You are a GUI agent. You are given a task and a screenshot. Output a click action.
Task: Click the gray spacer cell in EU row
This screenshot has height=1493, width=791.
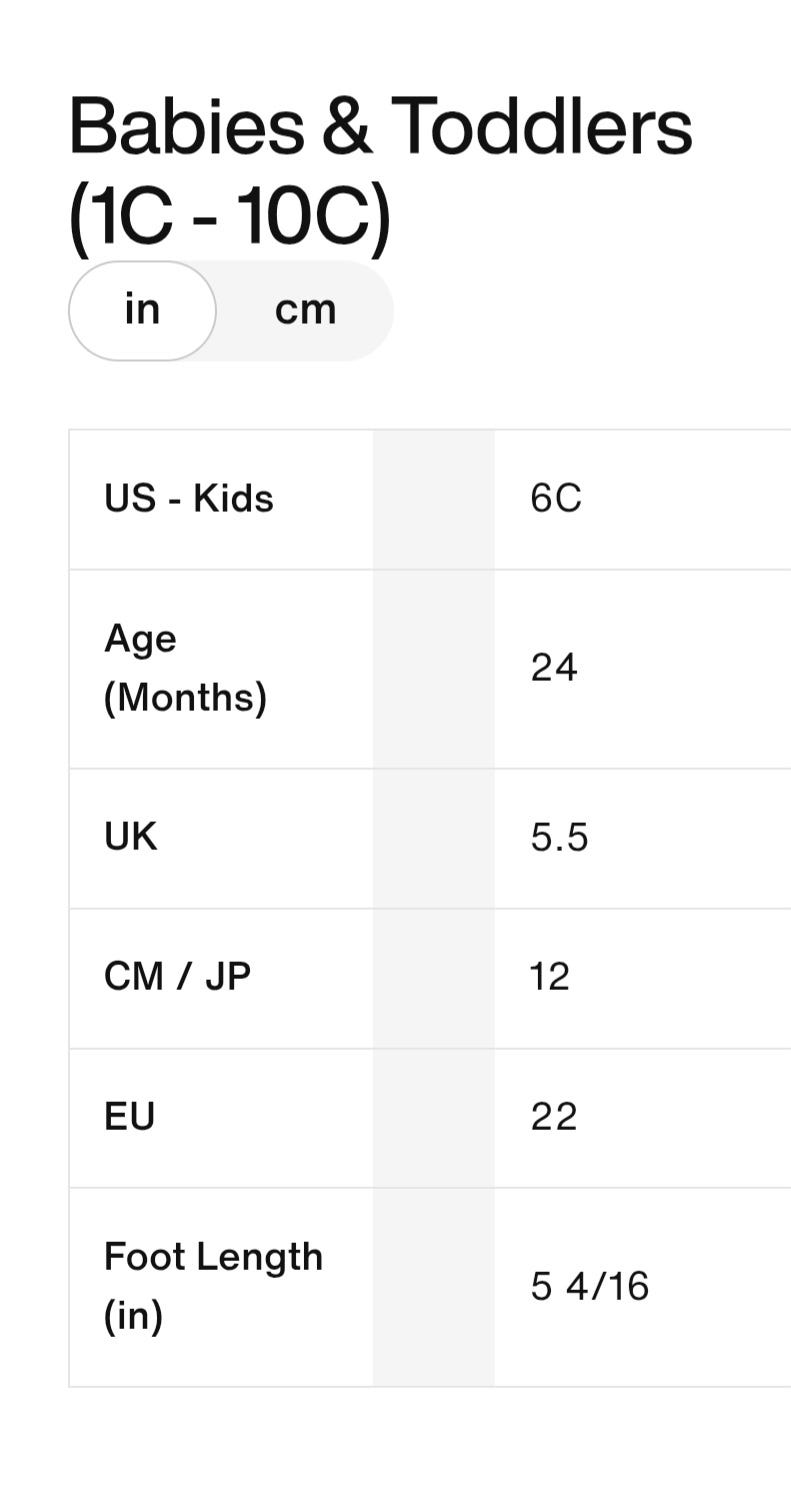pos(433,1118)
